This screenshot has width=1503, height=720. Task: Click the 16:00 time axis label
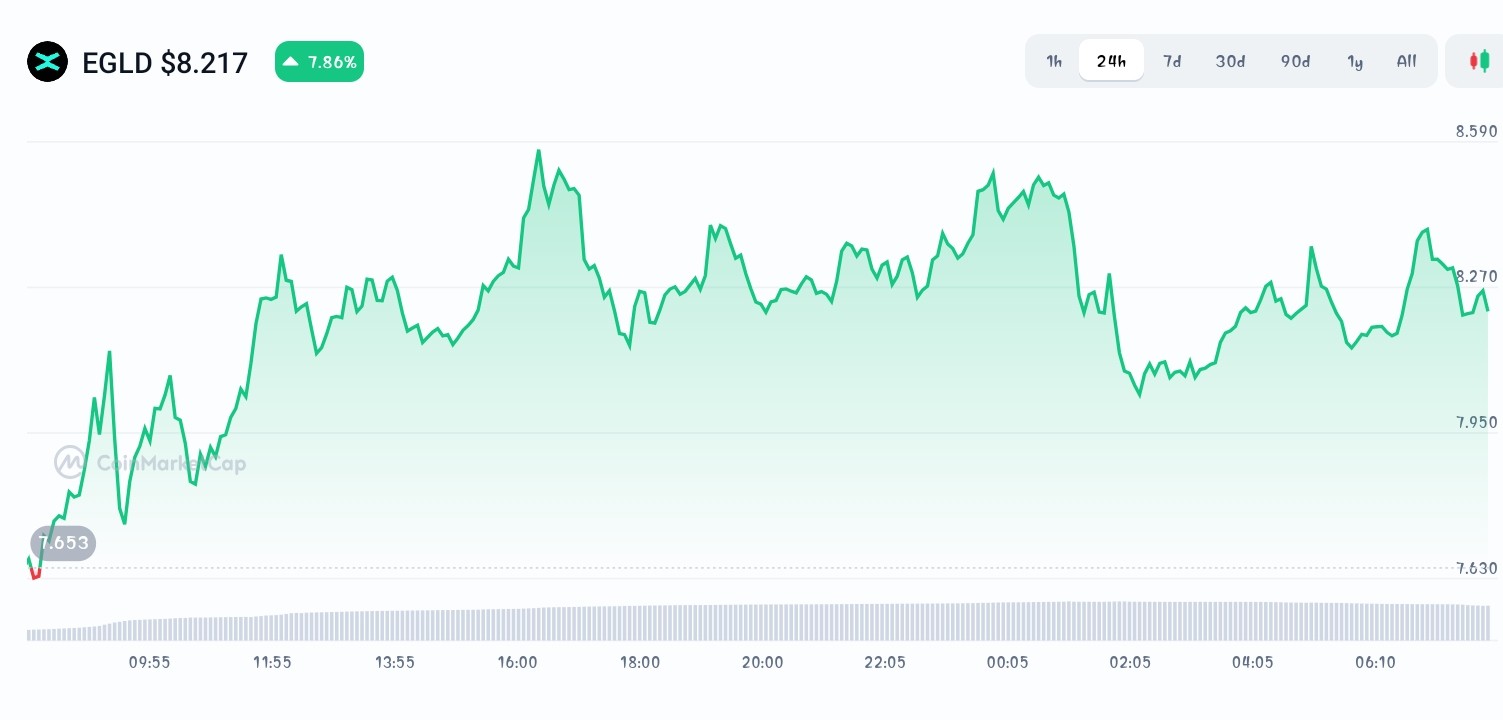(x=517, y=662)
